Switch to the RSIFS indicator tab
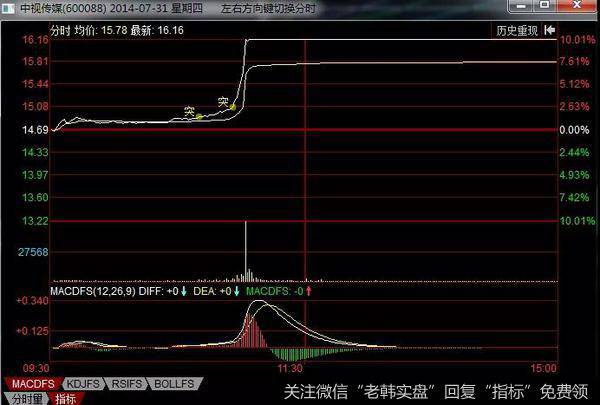Viewport: 600px width, 405px height. 127,384
